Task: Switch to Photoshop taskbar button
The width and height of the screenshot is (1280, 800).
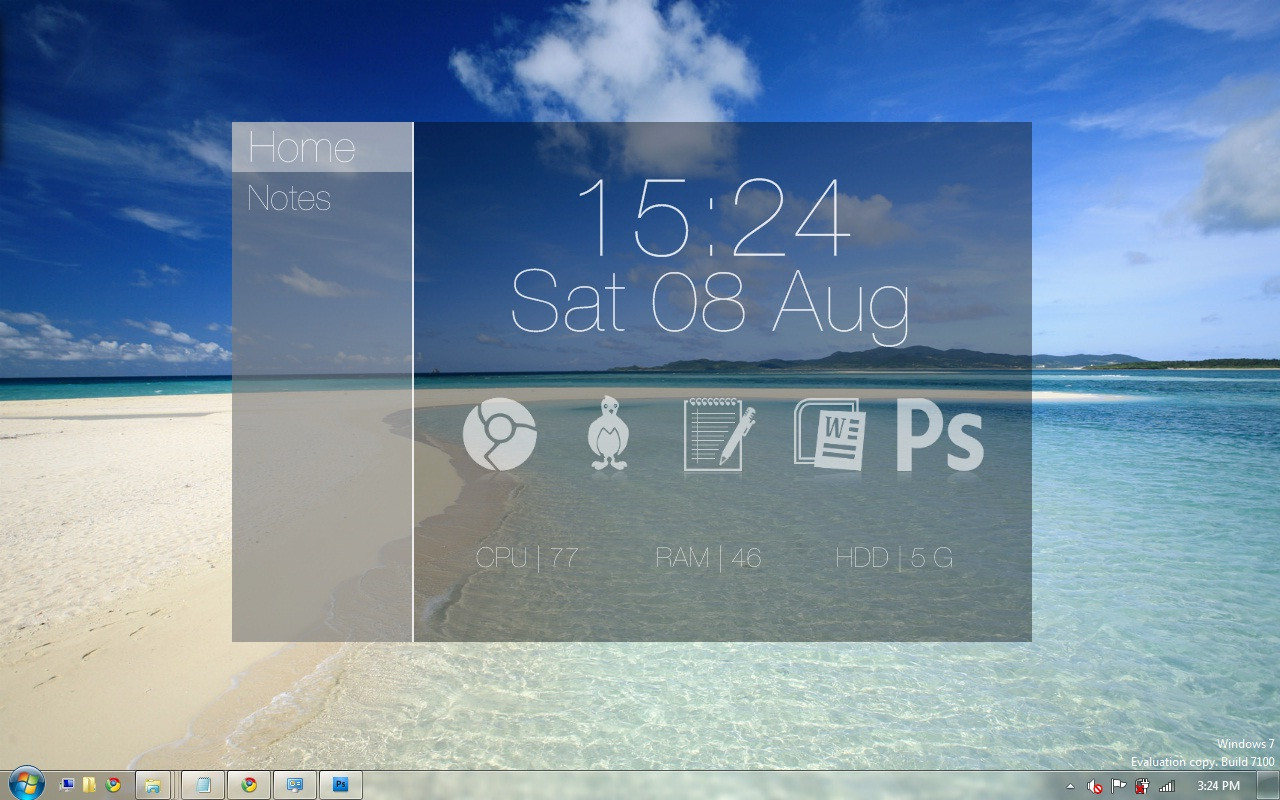Action: click(x=340, y=785)
